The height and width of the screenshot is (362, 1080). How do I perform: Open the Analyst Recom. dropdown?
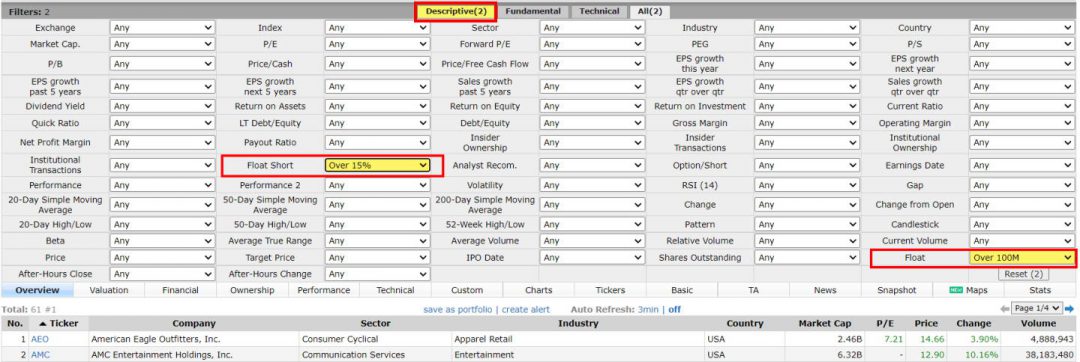(x=592, y=165)
